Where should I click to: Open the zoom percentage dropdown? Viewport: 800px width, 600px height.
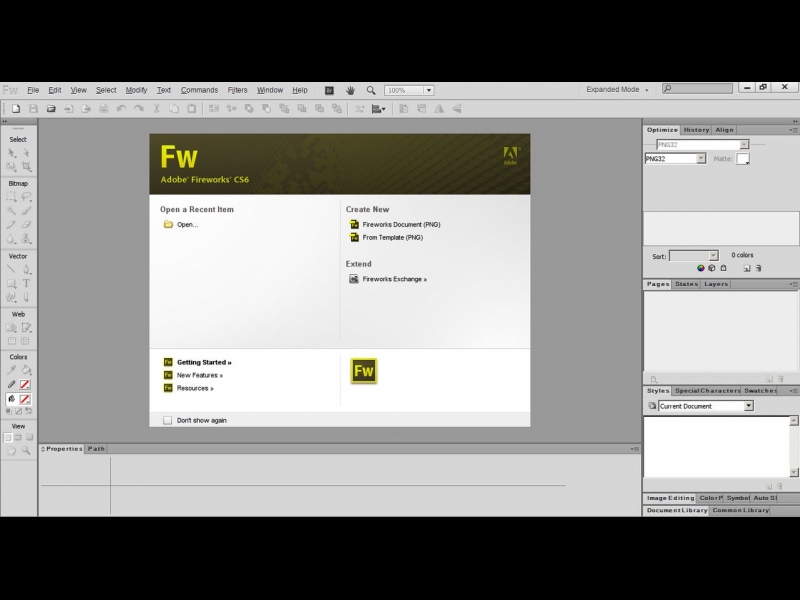(429, 90)
